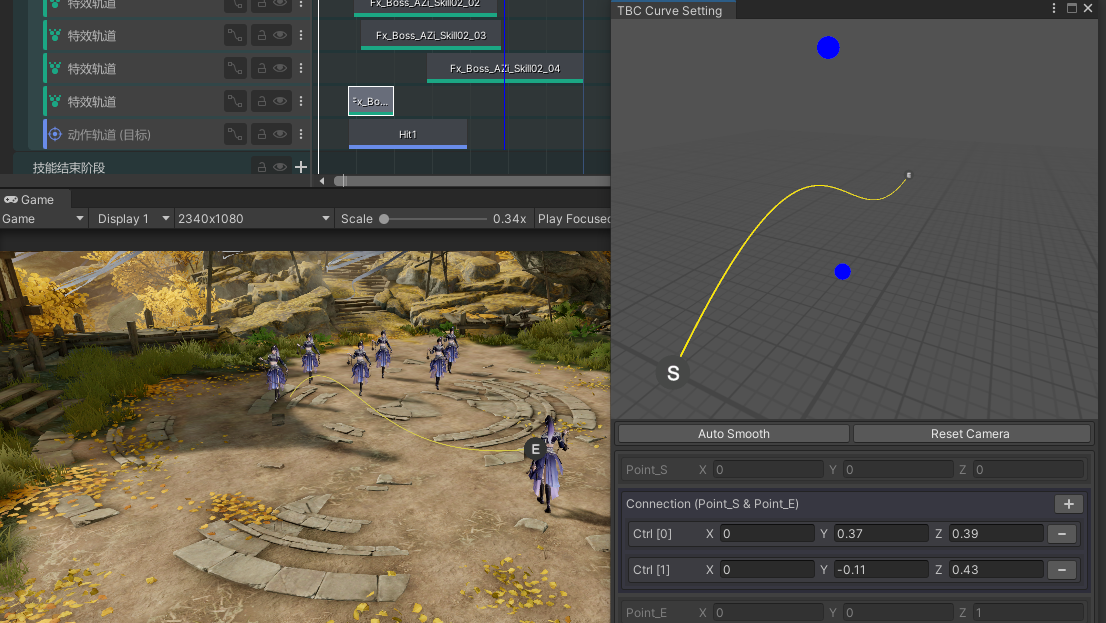Viewport: 1106px width, 623px height.
Task: Open the 2340x1080 resolution dropdown
Action: pyautogui.click(x=254, y=219)
